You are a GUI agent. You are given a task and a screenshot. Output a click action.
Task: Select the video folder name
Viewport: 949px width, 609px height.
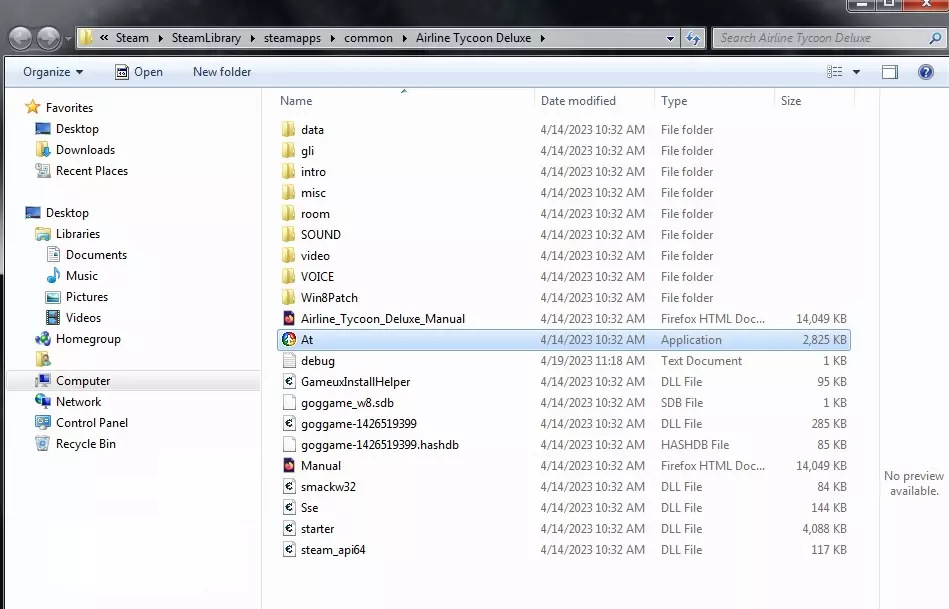click(x=315, y=255)
